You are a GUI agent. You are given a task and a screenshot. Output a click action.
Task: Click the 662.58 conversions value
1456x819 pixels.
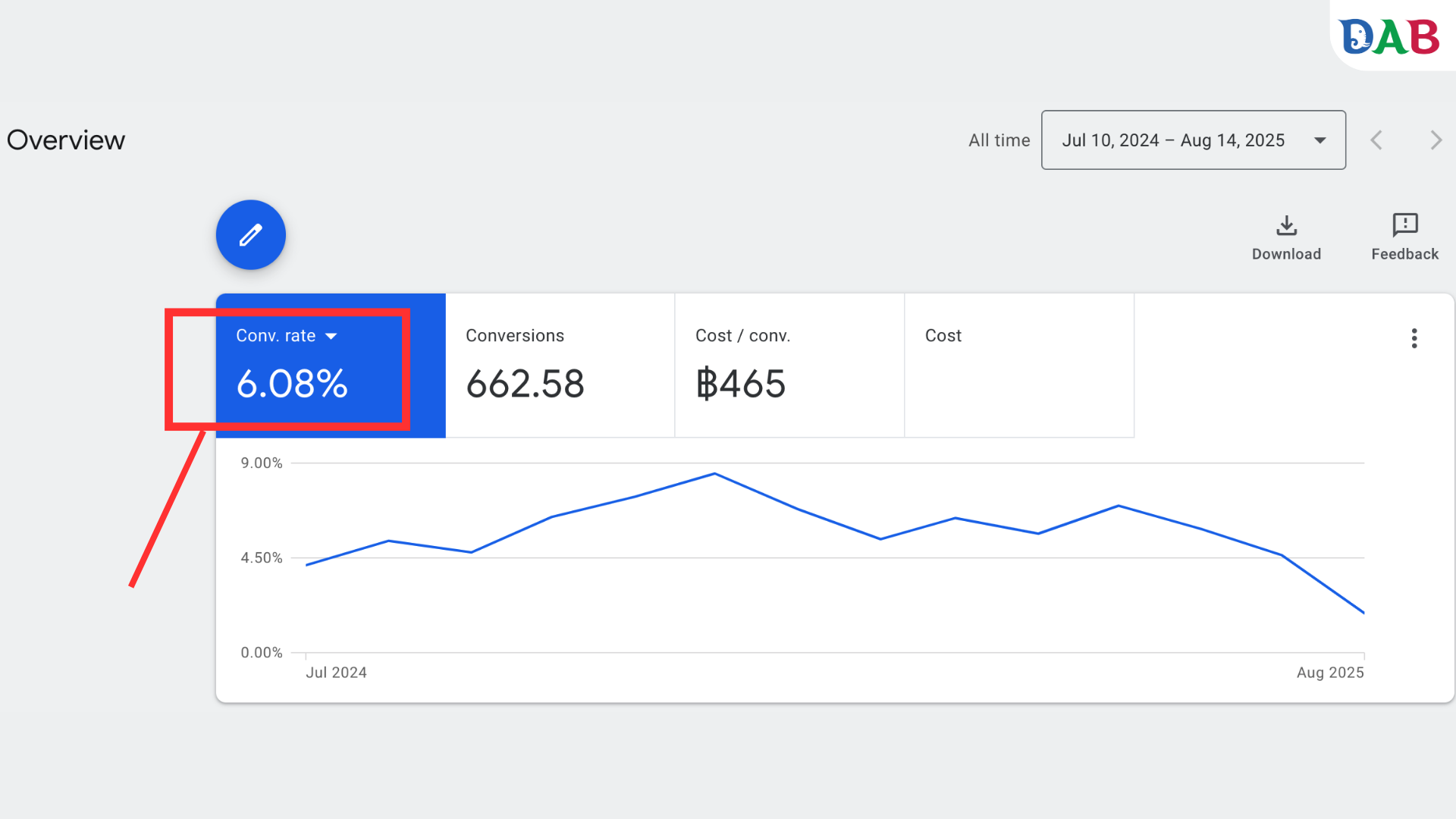pyautogui.click(x=525, y=384)
